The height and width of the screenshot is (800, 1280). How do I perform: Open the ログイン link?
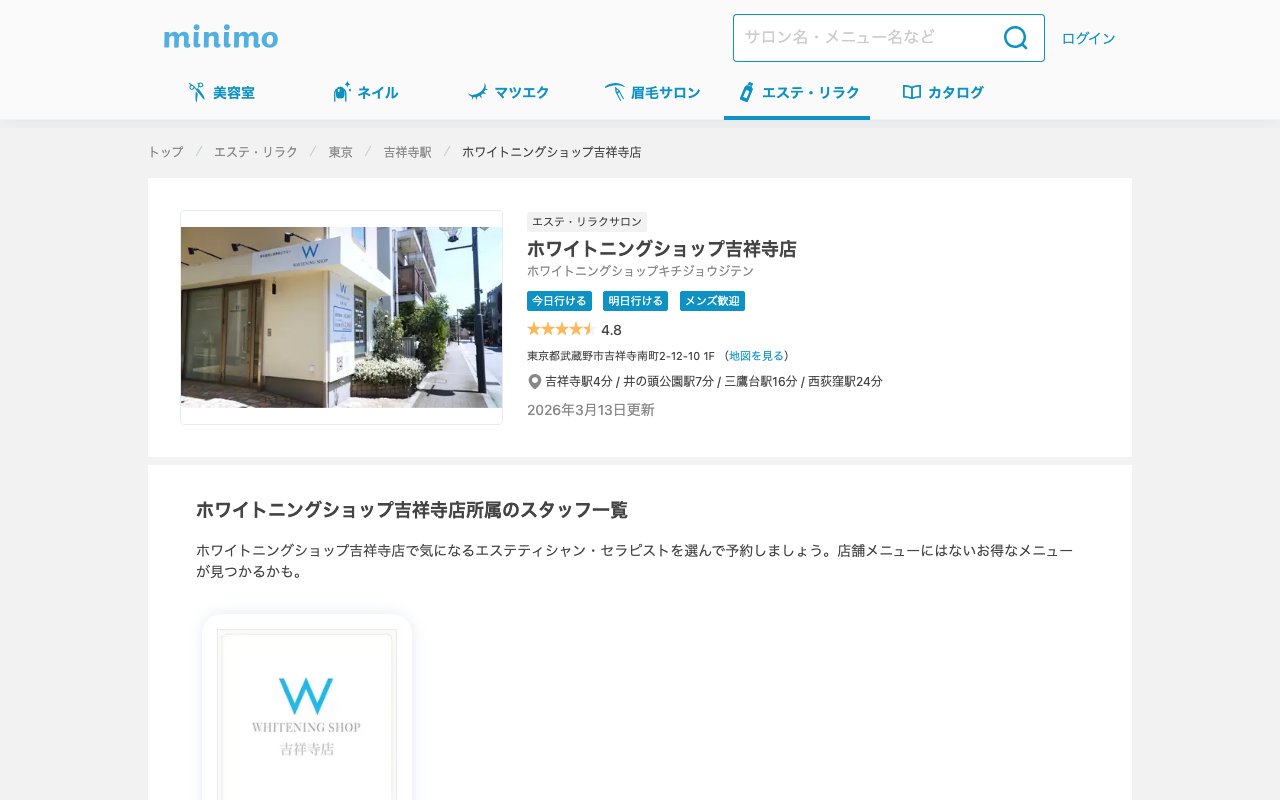1088,37
